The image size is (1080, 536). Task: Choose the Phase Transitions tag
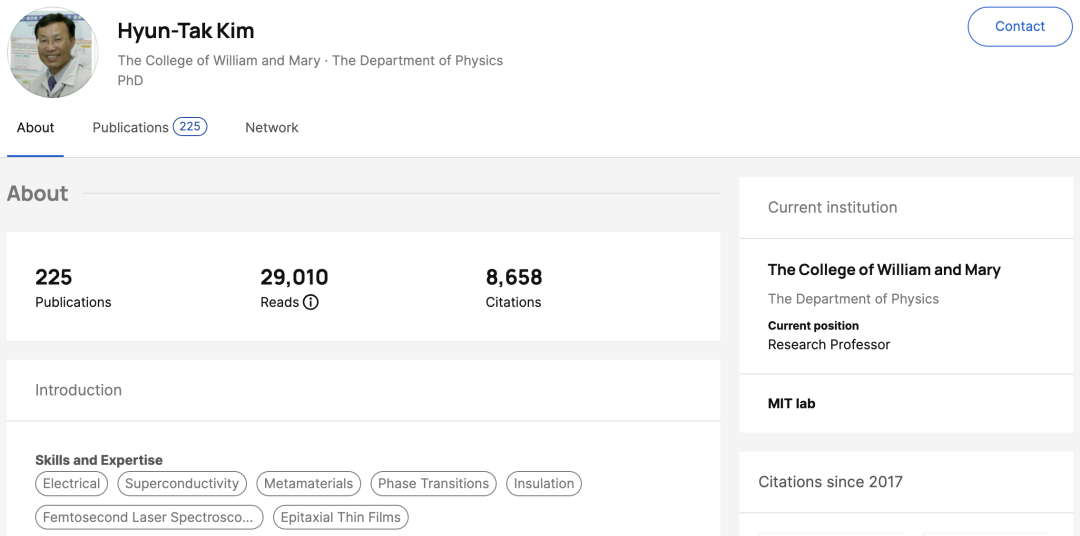click(433, 484)
